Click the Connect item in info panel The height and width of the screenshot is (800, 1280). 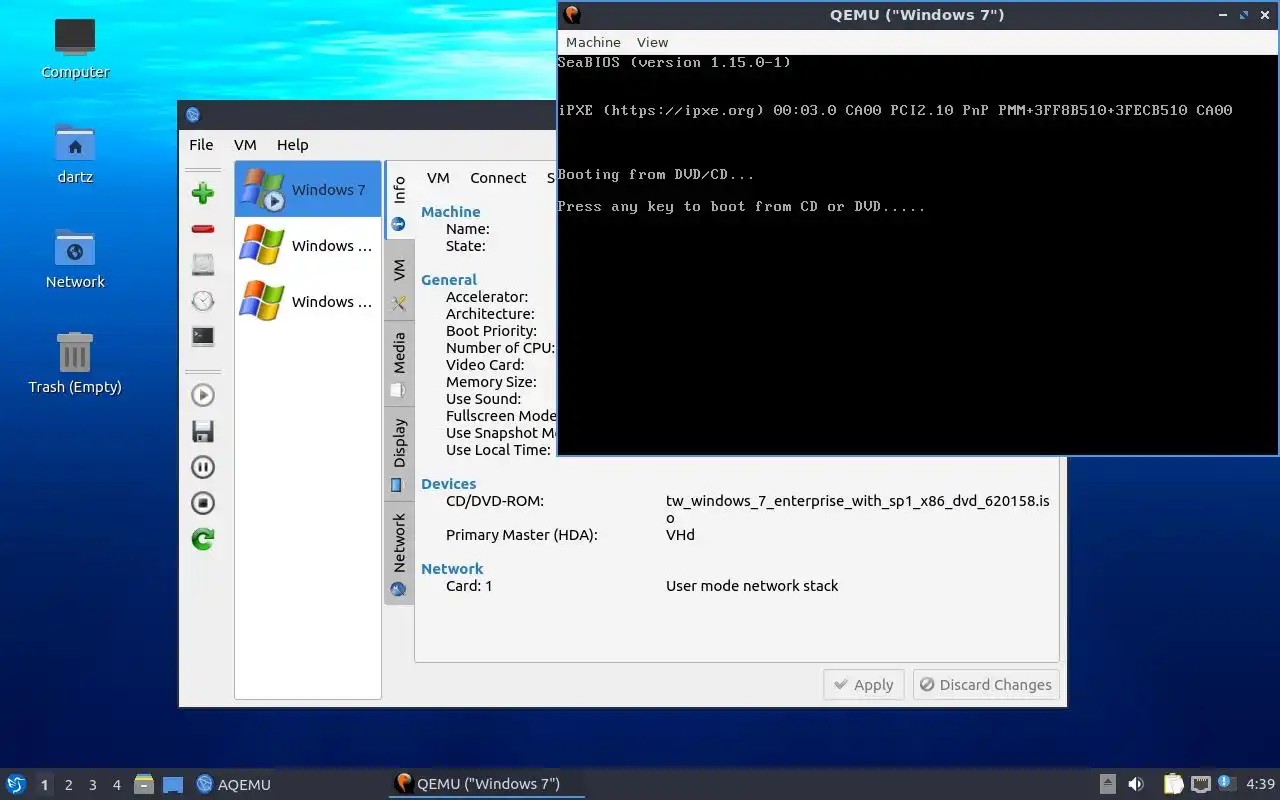click(498, 178)
